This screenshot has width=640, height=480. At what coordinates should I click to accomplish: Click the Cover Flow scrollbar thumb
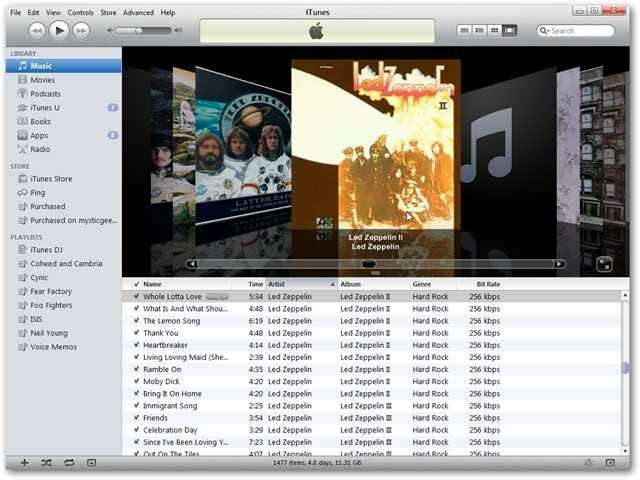coord(369,264)
